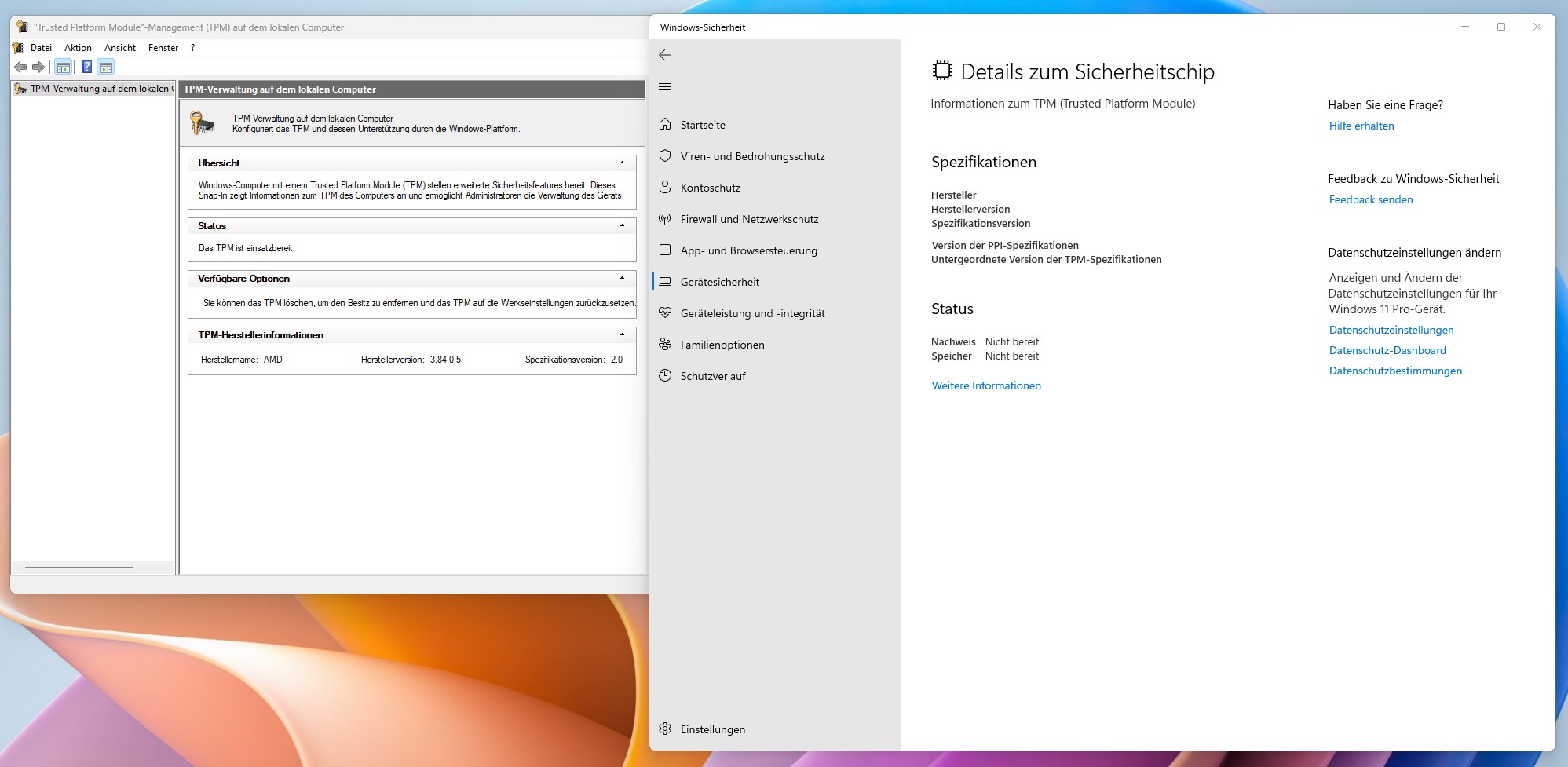Select Gerätesicherheit in the sidebar
Screen dimensions: 1568x767
pos(775,282)
